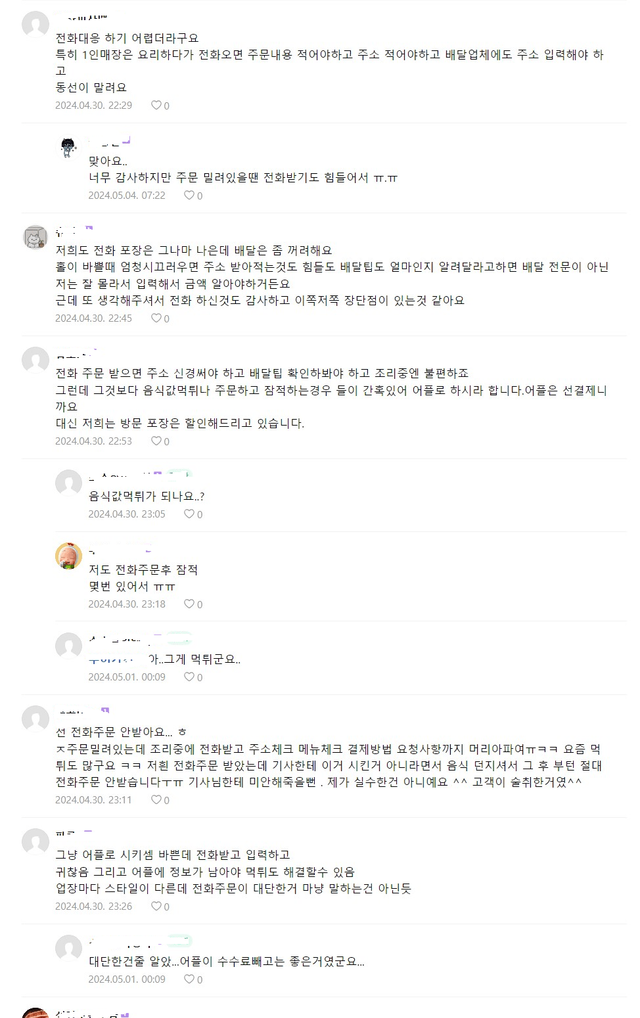The width and height of the screenshot is (640, 1018).
Task: Like the comment posted 2024.04.30. 23:26
Action: point(156,906)
